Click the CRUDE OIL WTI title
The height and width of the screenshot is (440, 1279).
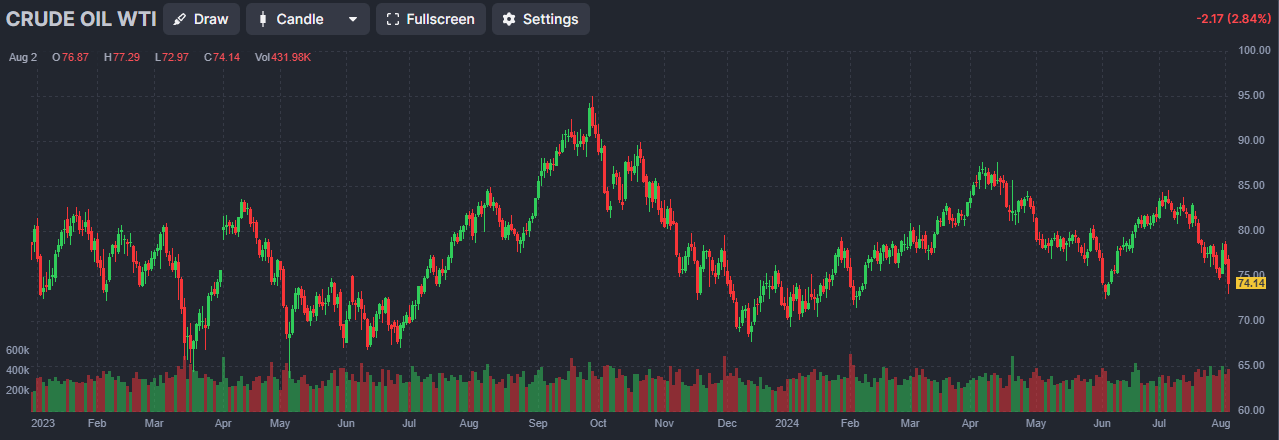click(x=80, y=19)
